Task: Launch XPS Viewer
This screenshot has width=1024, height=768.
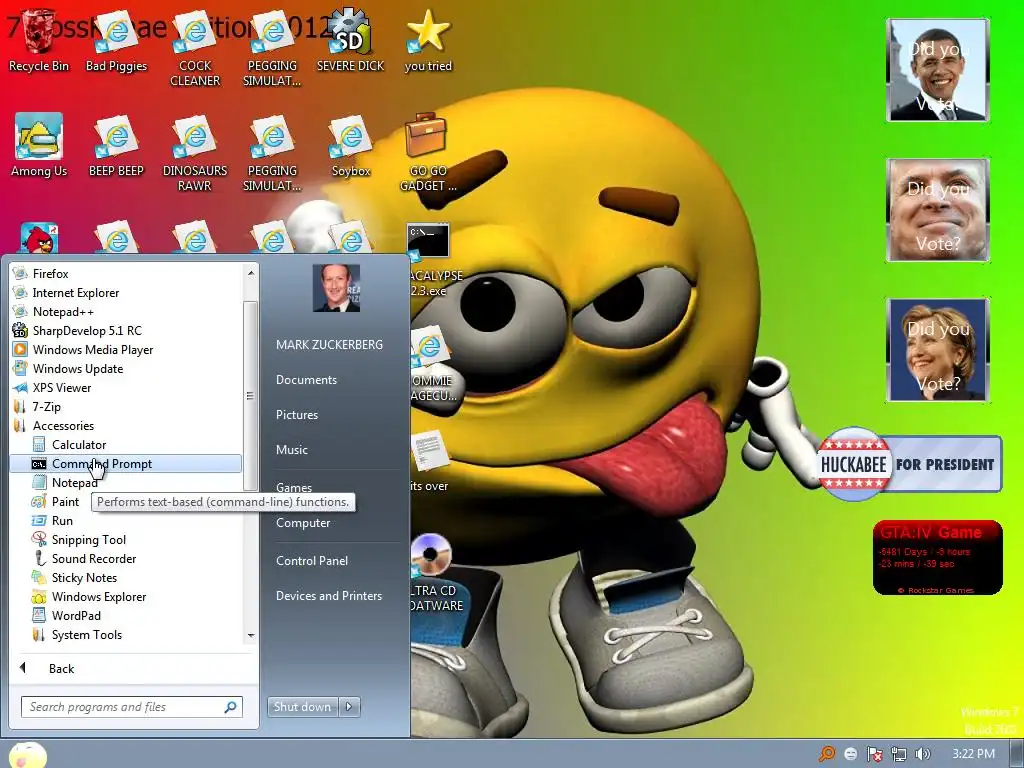Action: coord(62,387)
